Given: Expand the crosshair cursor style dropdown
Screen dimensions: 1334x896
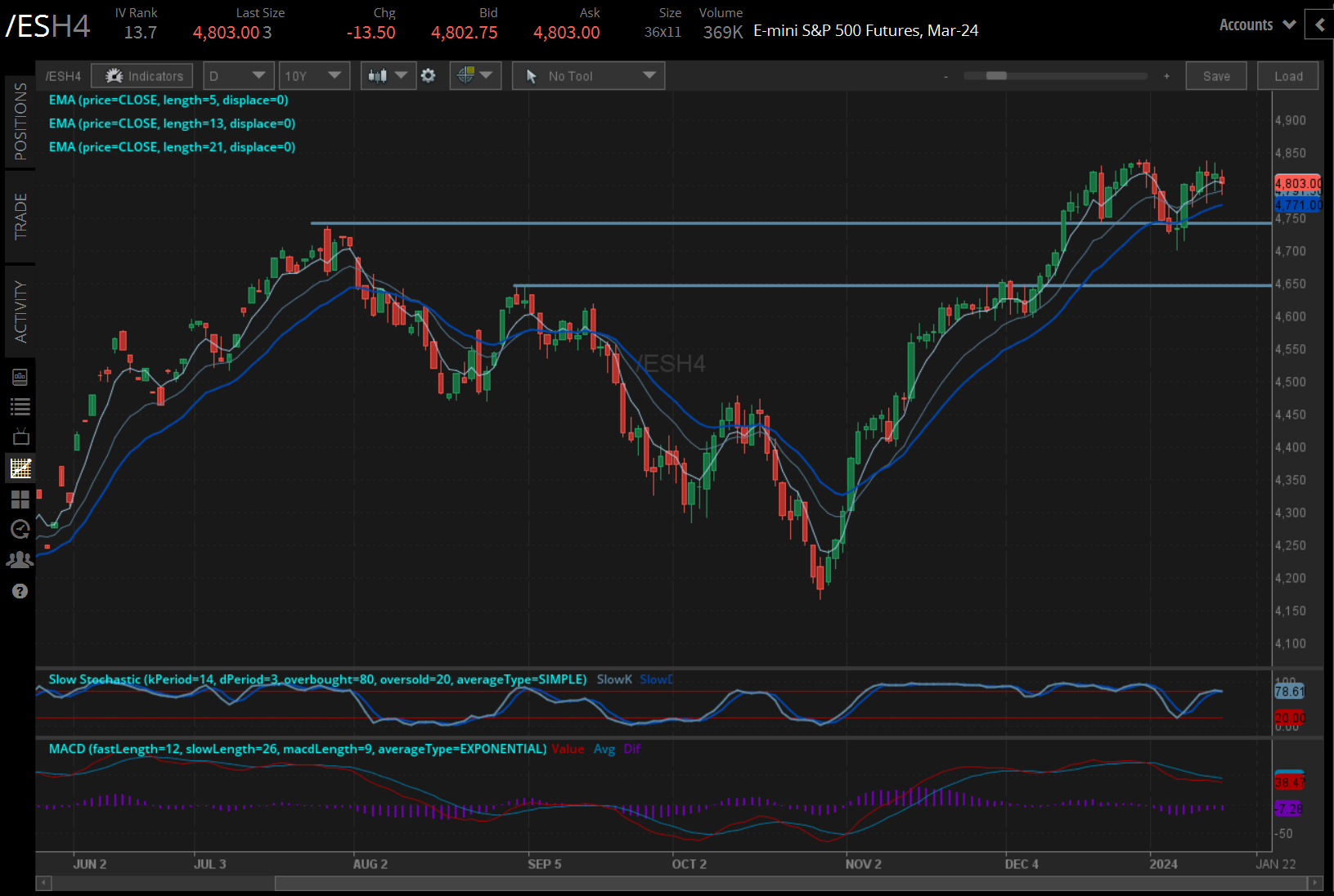Looking at the screenshot, I should [475, 76].
